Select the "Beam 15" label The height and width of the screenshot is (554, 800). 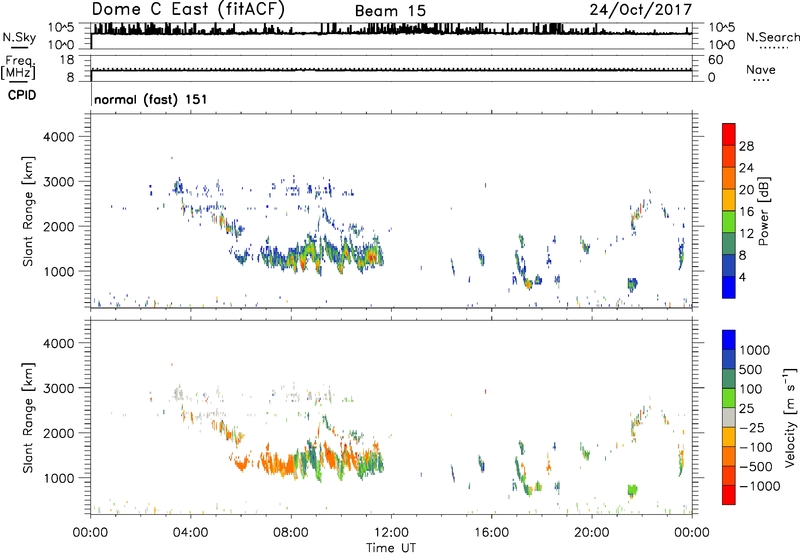tap(390, 11)
